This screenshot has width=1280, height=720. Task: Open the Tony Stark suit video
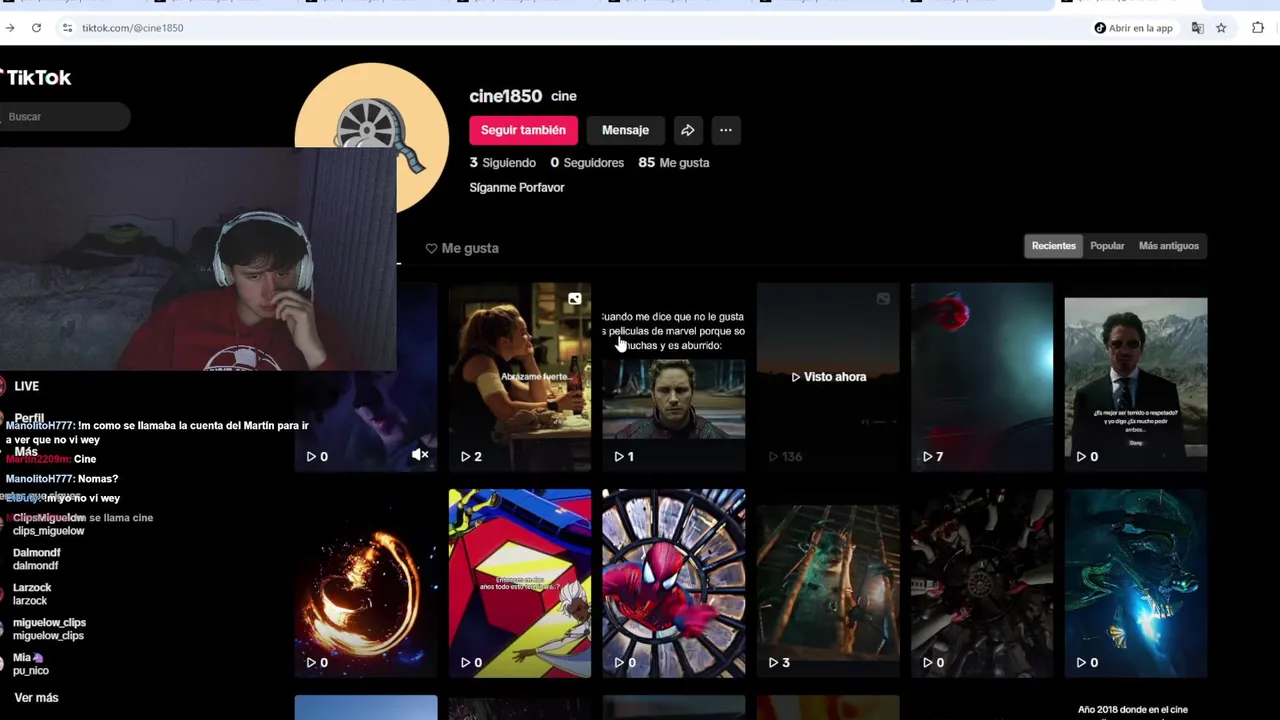tap(1136, 377)
